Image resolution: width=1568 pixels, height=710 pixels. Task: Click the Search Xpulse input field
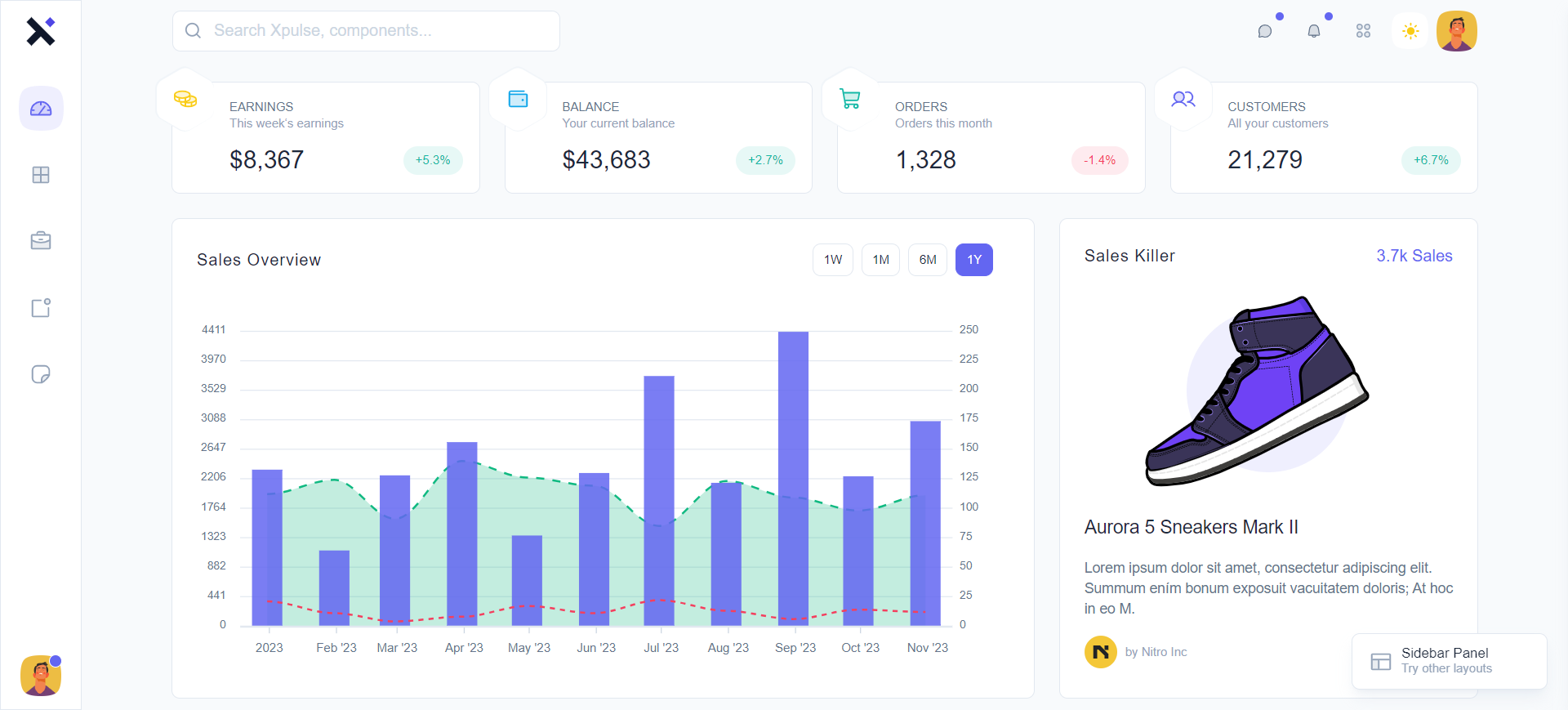click(x=366, y=31)
